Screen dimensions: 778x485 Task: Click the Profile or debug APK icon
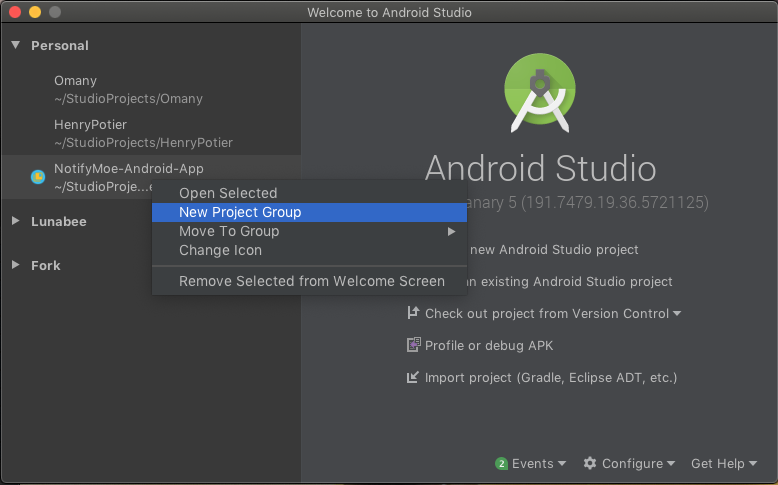(x=413, y=345)
